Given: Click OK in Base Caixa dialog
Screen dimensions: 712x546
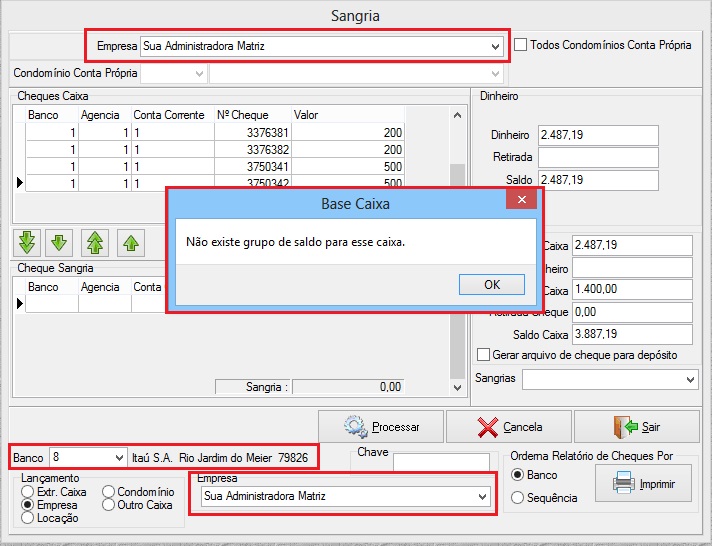Looking at the screenshot, I should [x=491, y=284].
